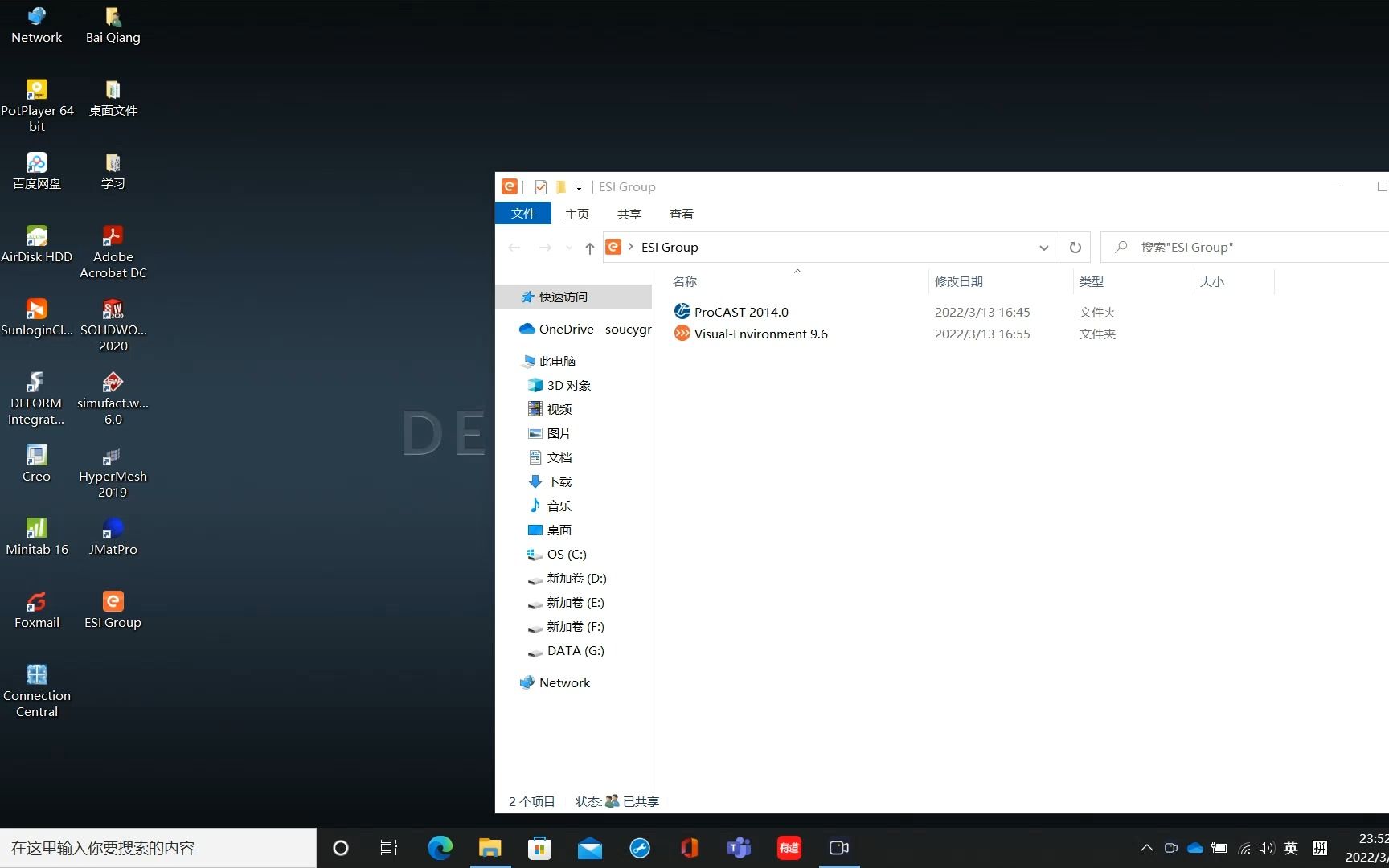The width and height of the screenshot is (1389, 868).
Task: Open 下载 folder in navigation pane
Action: [550, 481]
